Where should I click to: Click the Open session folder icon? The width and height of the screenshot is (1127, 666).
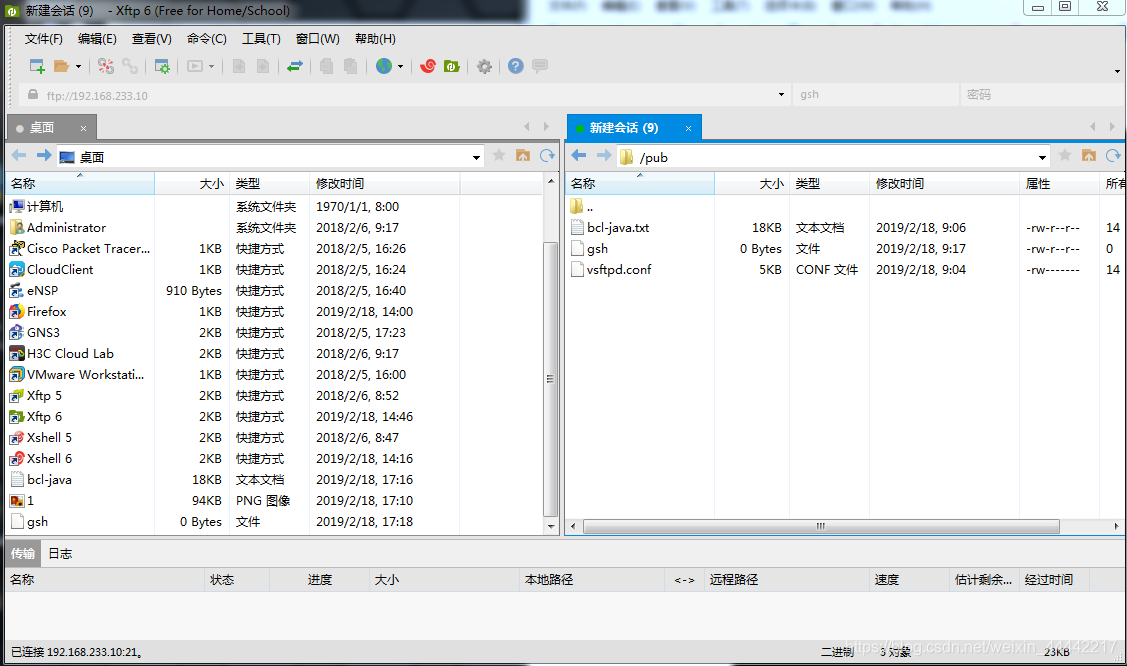61,66
